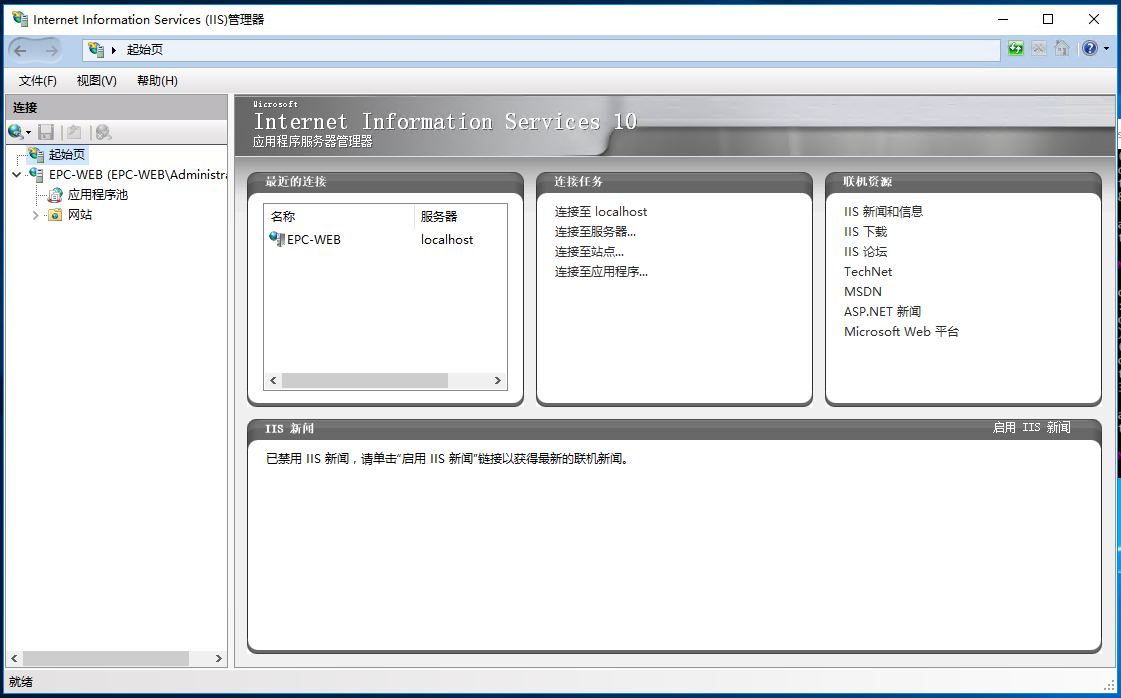Viewport: 1121px width, 698px height.
Task: Select 应用程序池 in the tree
Action: pos(98,195)
